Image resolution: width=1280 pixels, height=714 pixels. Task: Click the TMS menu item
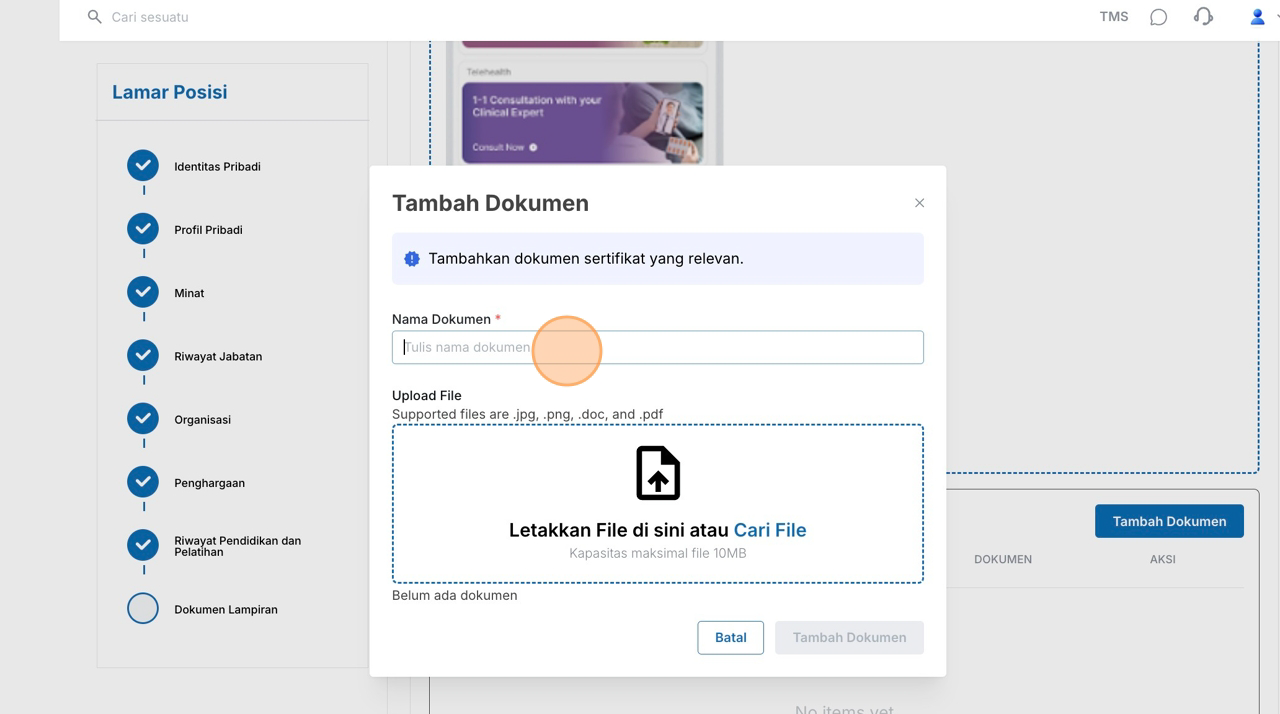(1113, 17)
